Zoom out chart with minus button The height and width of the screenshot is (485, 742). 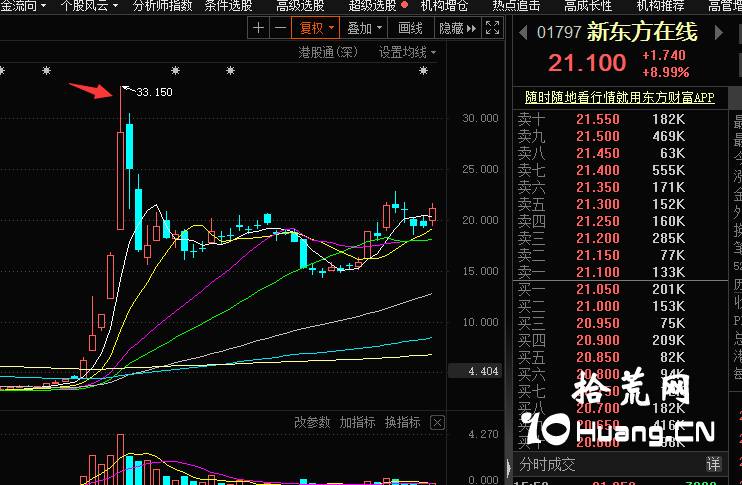click(280, 28)
